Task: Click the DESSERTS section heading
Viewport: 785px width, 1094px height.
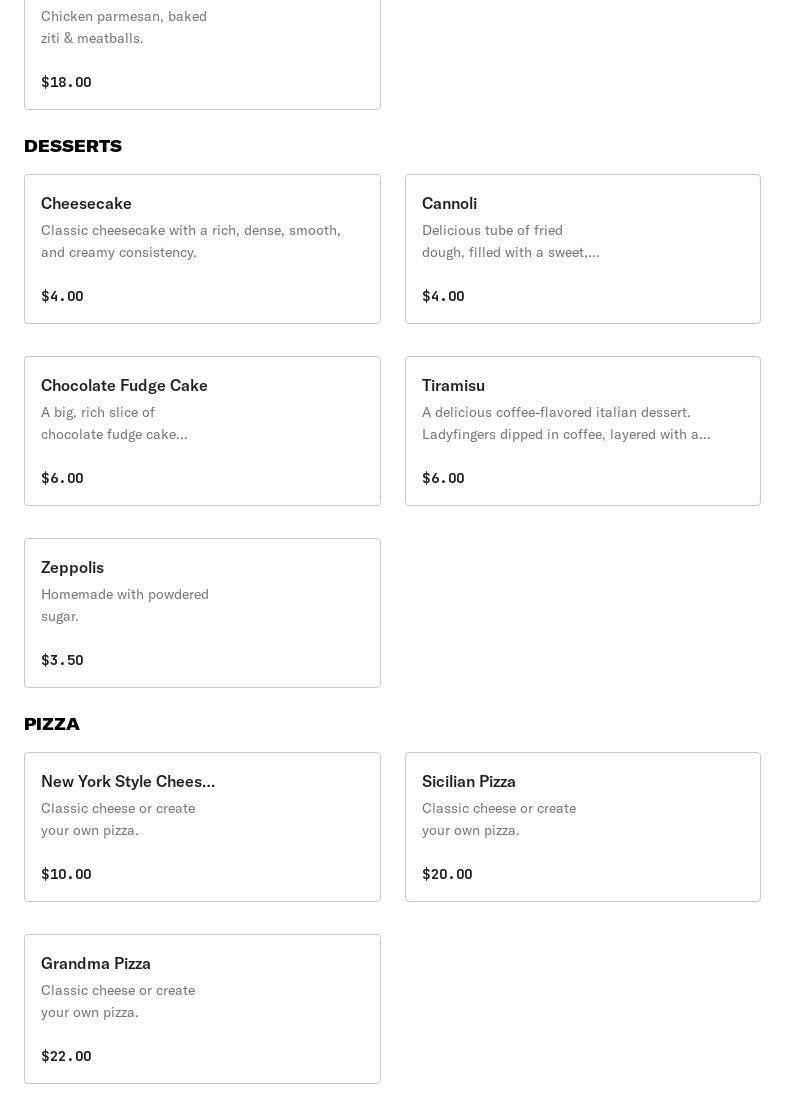Action: pyautogui.click(x=73, y=146)
